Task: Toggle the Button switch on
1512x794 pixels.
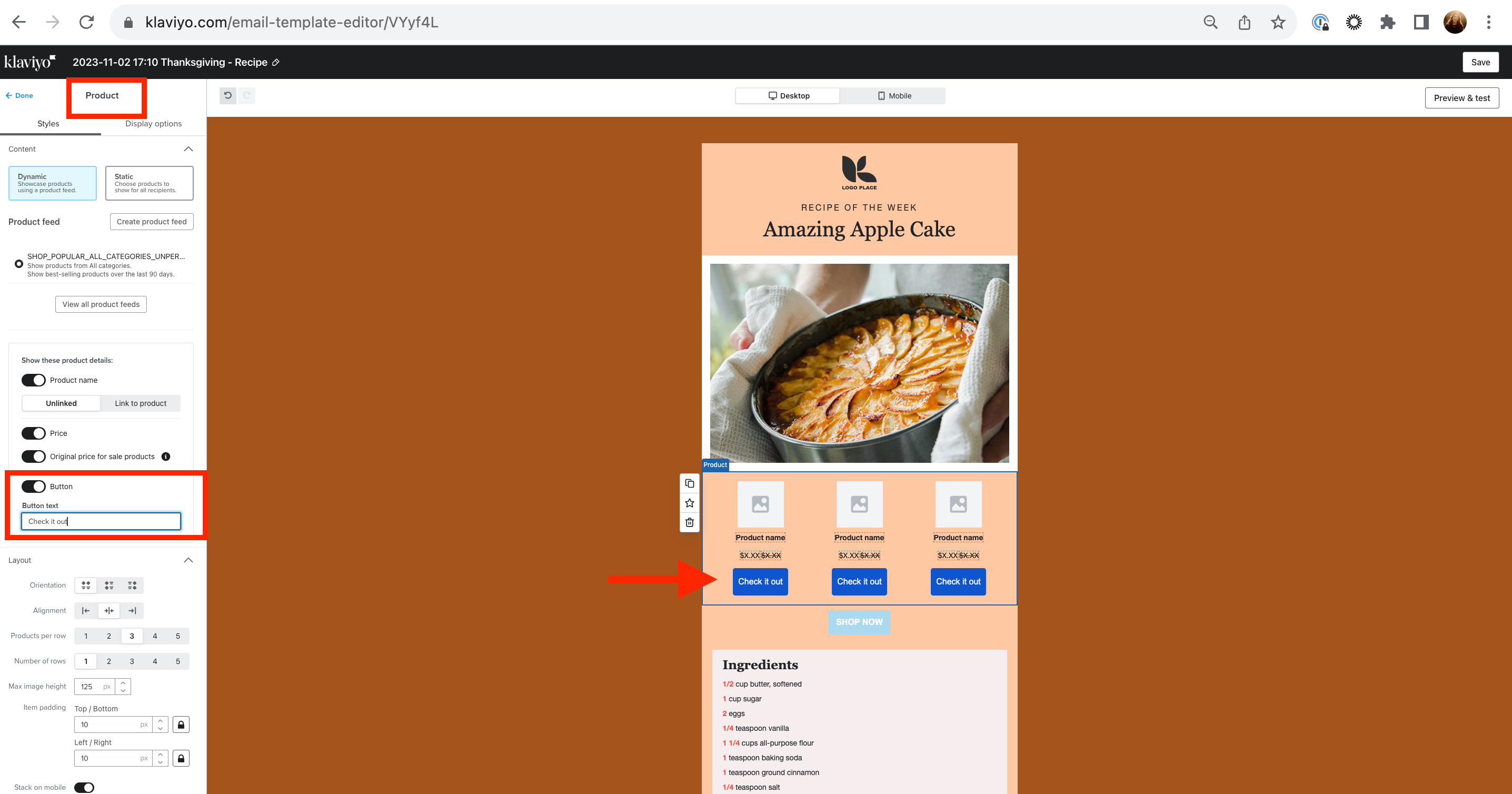Action: [34, 486]
